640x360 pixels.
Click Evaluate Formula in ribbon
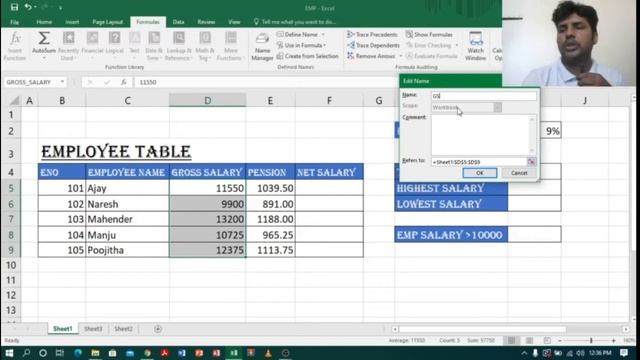431,56
